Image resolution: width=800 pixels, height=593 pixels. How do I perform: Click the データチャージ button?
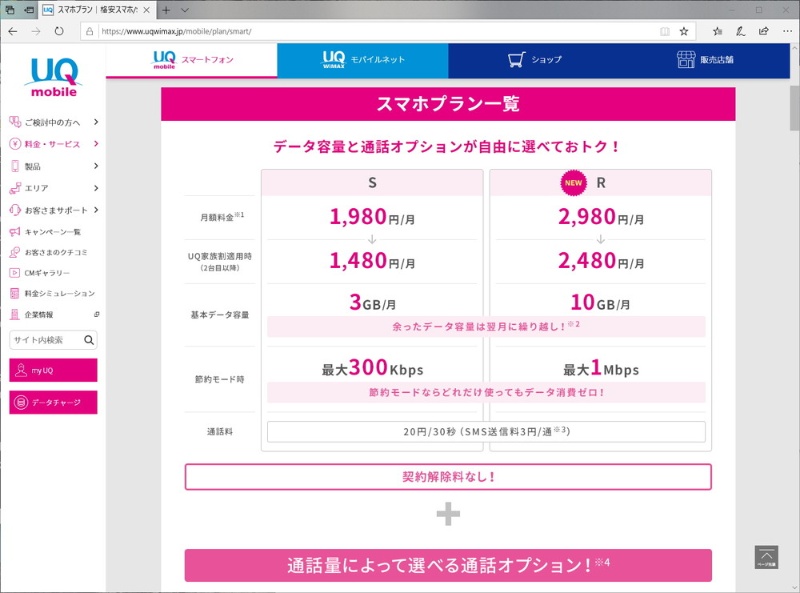click(53, 402)
